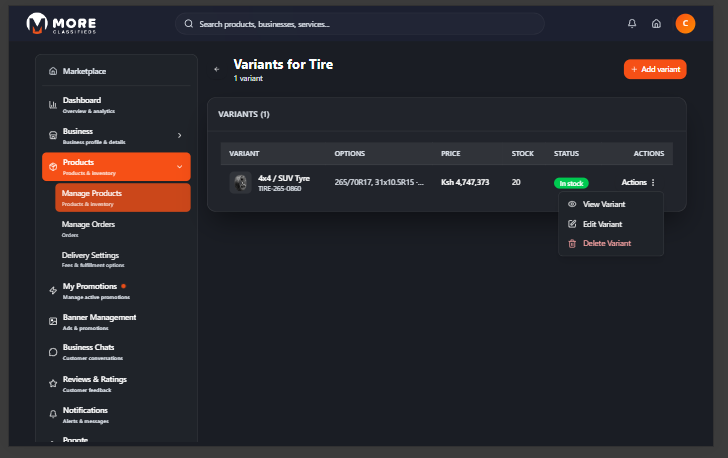Open the user avatar profile menu

pyautogui.click(x=685, y=24)
